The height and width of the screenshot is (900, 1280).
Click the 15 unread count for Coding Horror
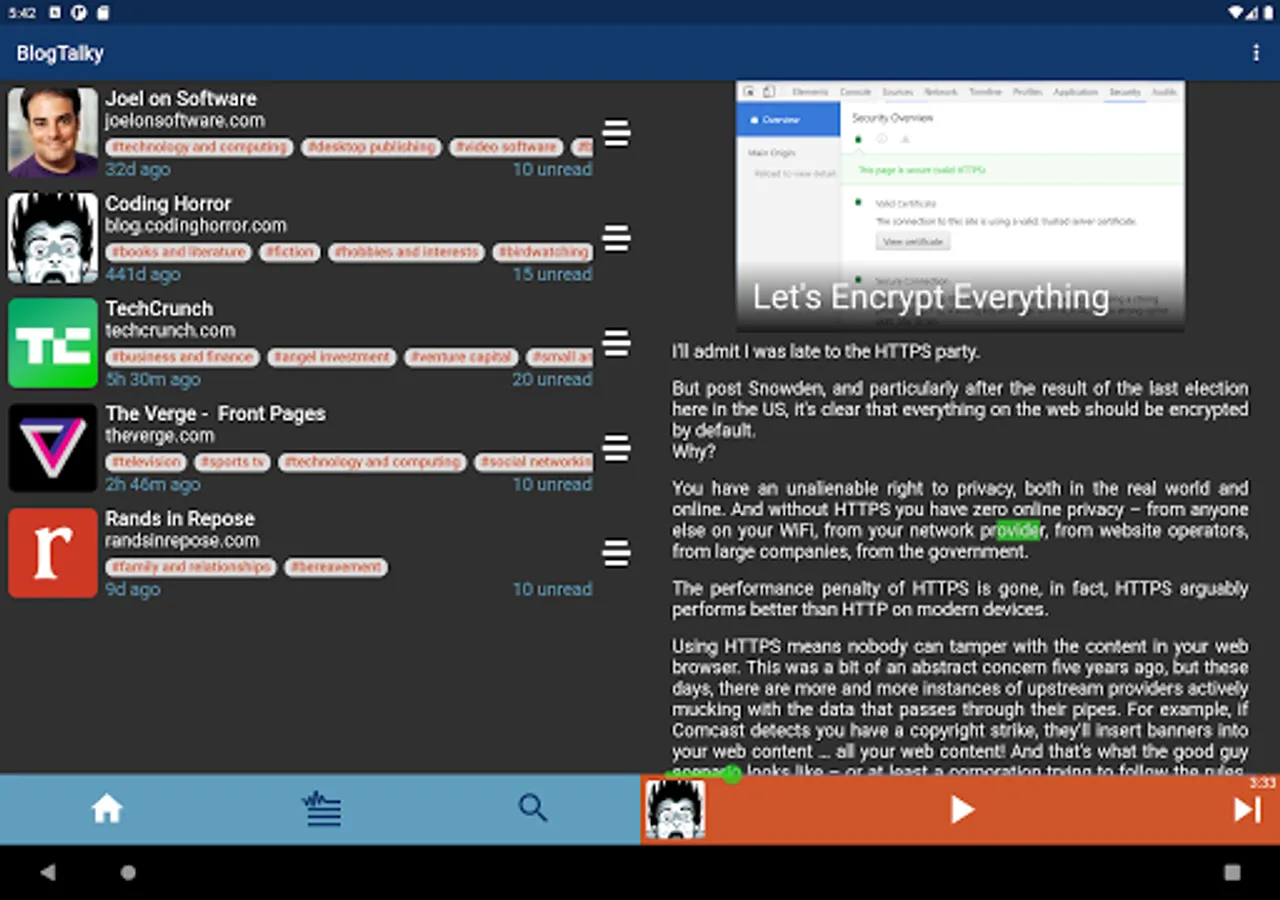pos(553,274)
